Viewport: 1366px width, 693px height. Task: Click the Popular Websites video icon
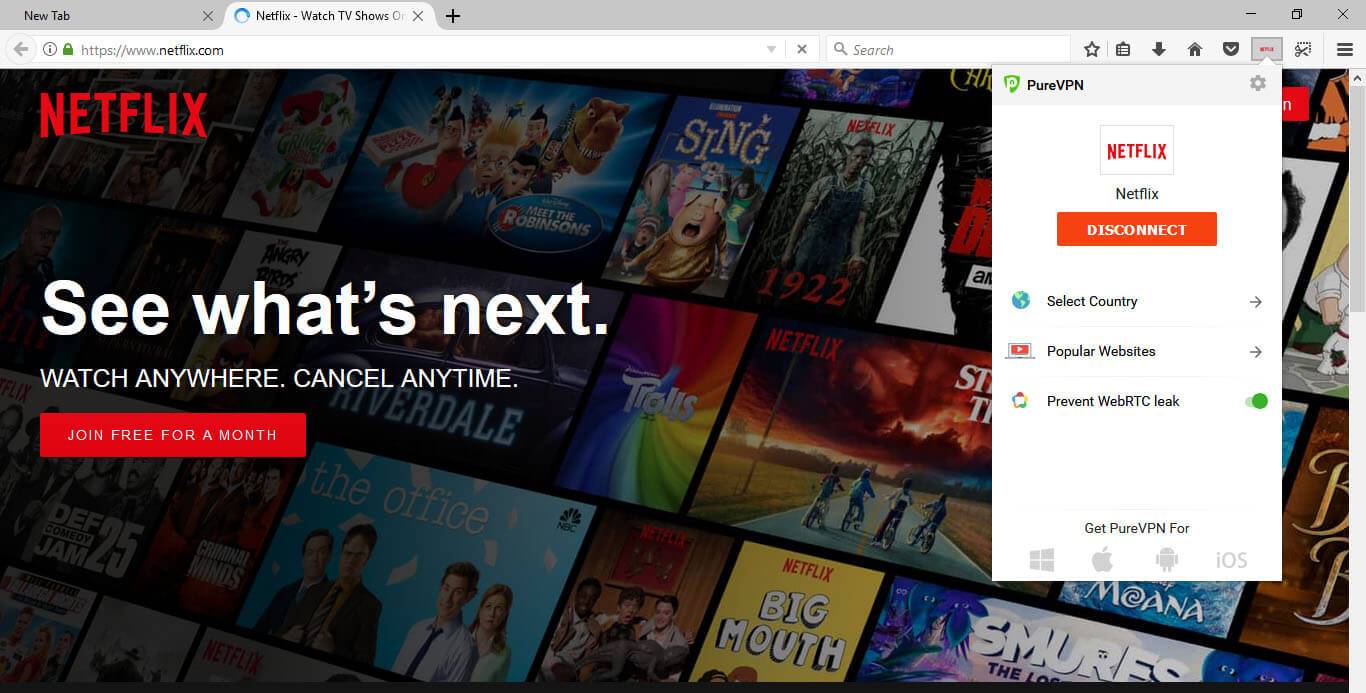(x=1020, y=351)
